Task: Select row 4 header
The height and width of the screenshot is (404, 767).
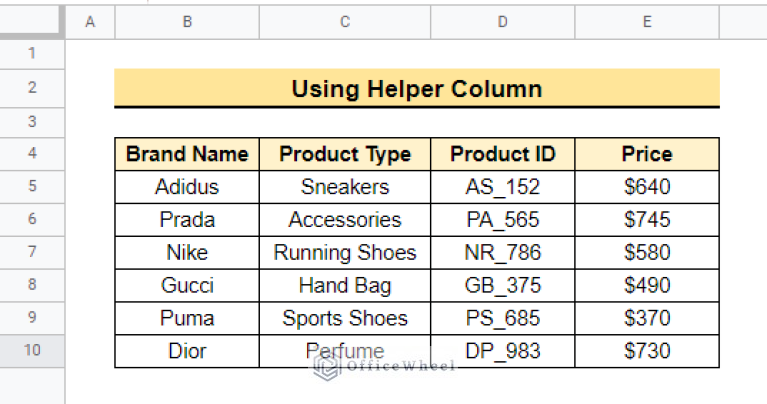Action: (32, 154)
